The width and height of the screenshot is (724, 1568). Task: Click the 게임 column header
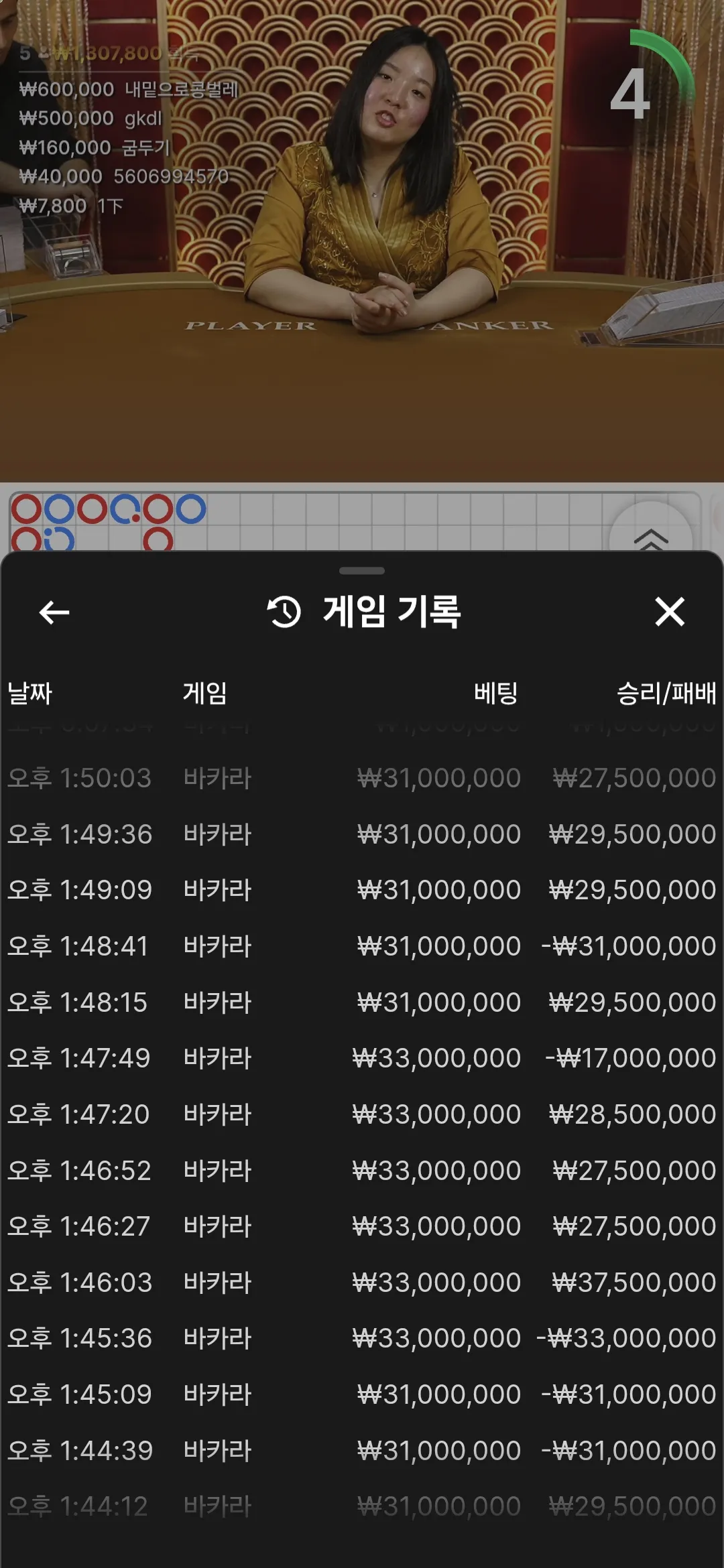tap(205, 693)
